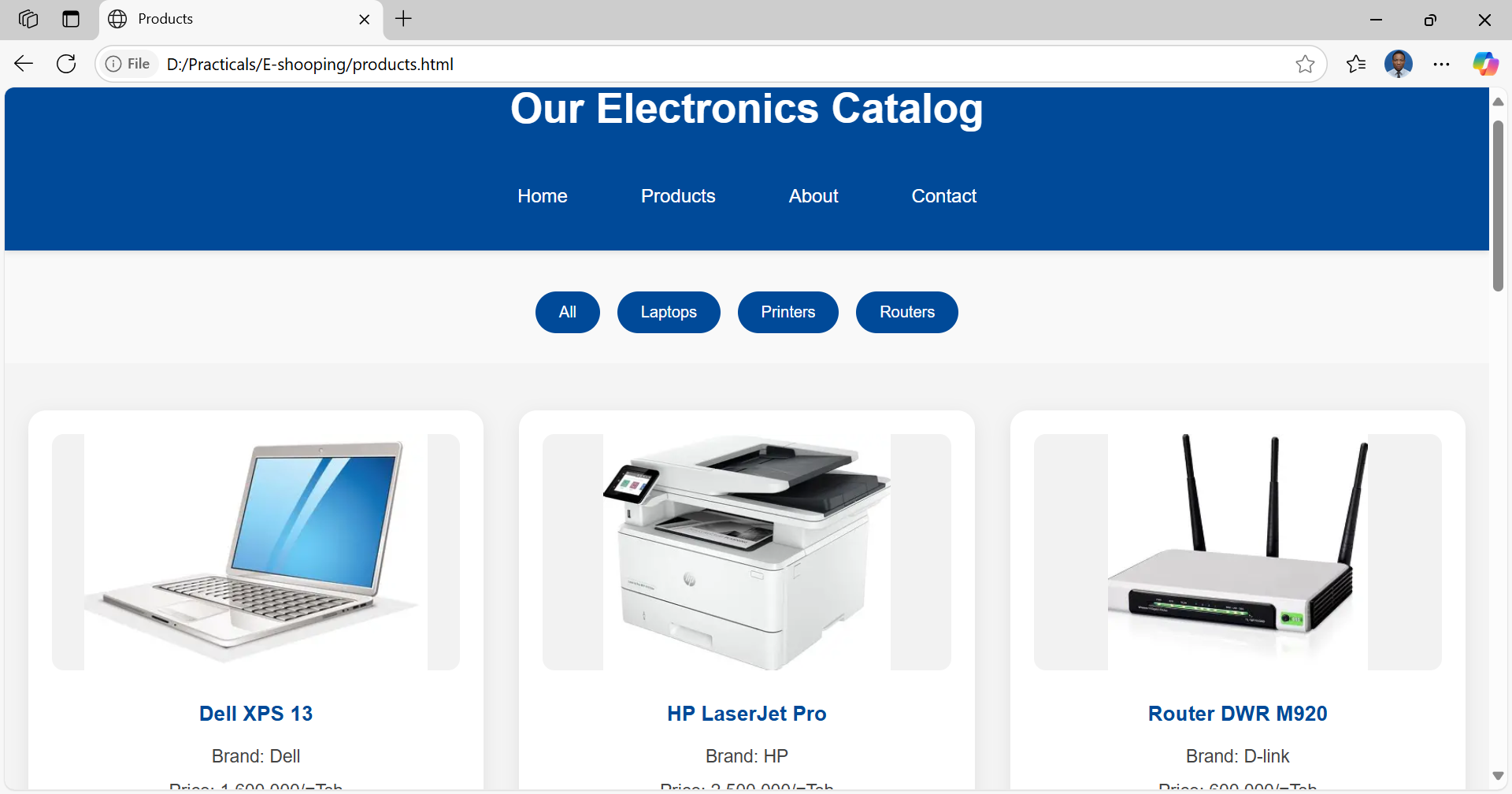Go to Home in navigation
1512x794 pixels.
pyautogui.click(x=543, y=196)
